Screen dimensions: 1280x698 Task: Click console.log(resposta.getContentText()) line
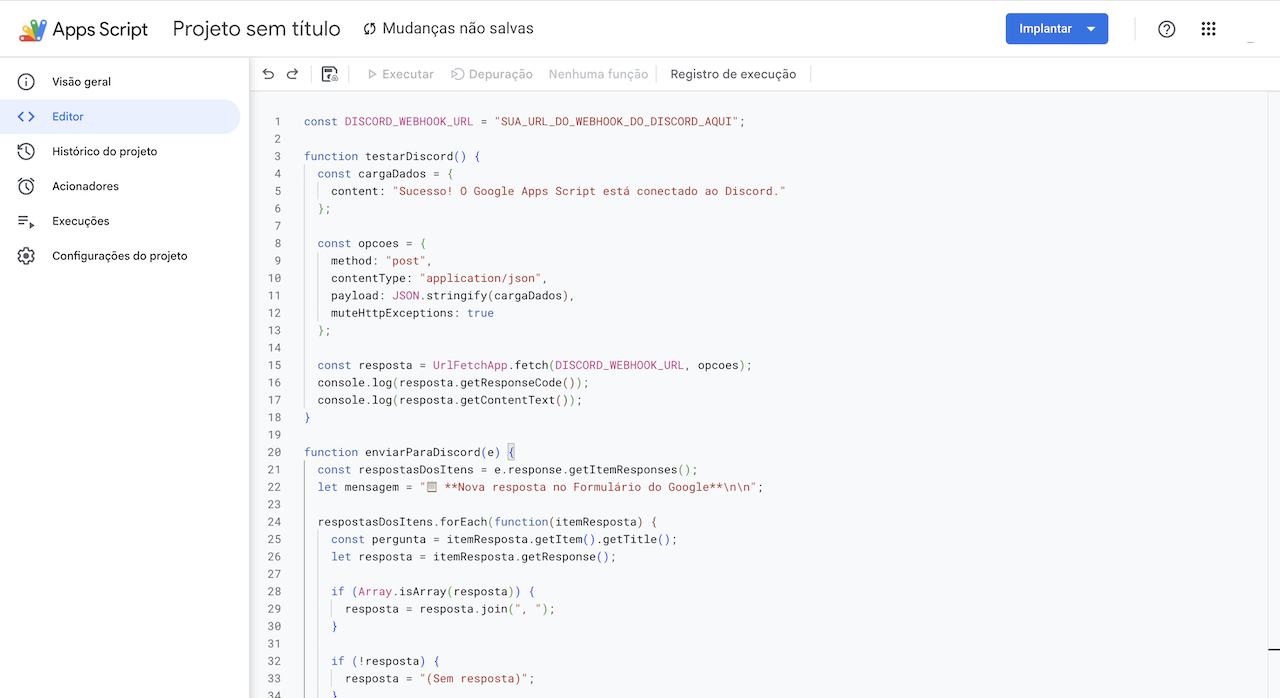(x=450, y=400)
